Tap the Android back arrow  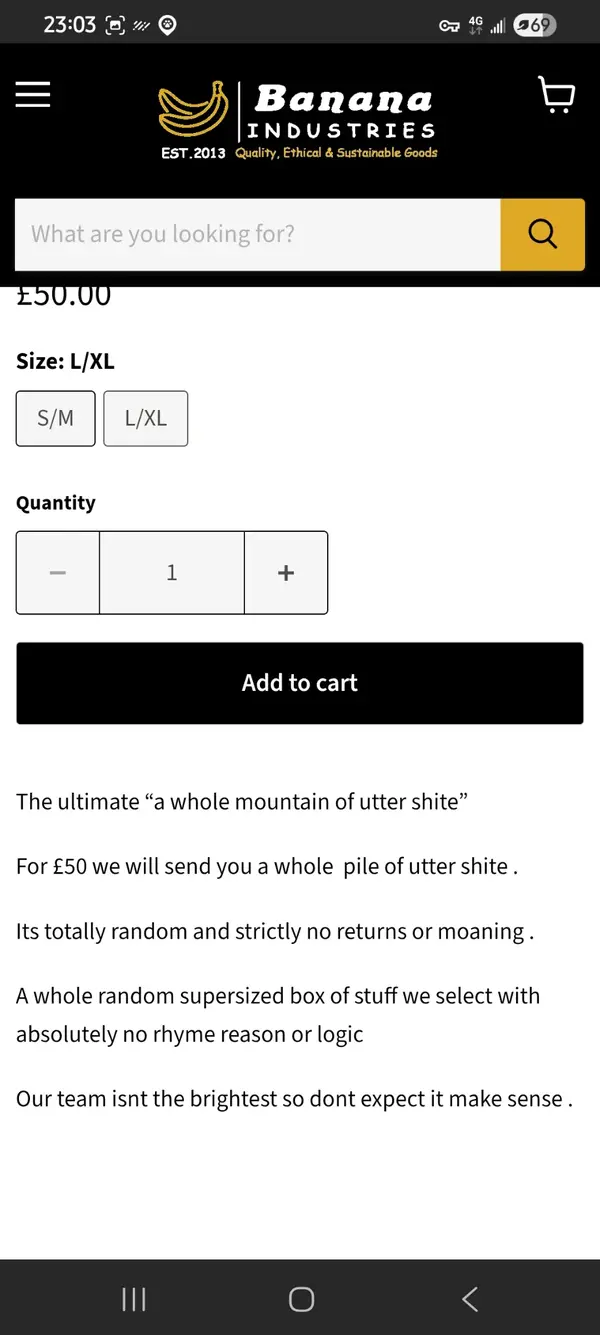[470, 1298]
